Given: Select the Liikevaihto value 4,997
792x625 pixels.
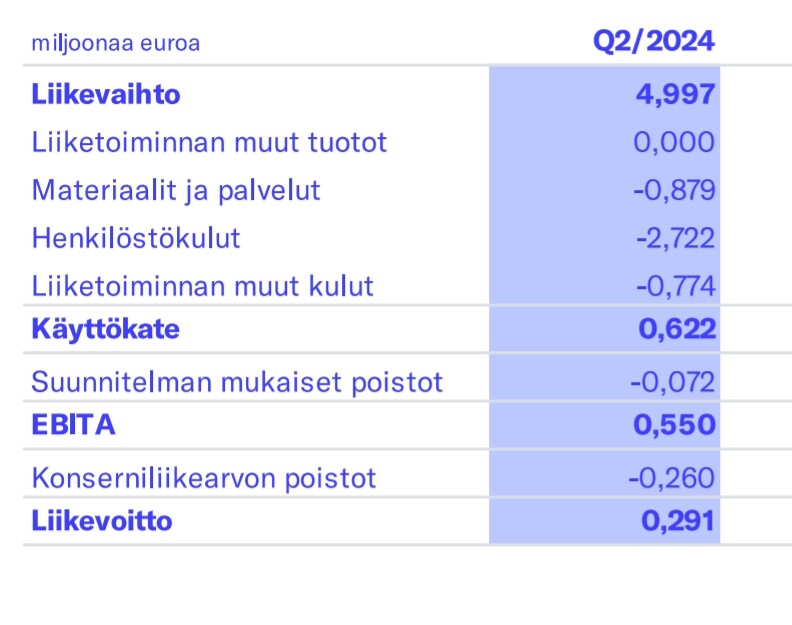Looking at the screenshot, I should [675, 95].
